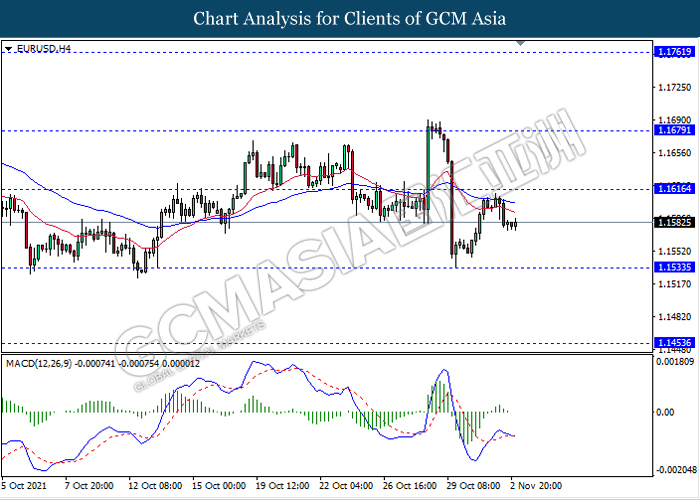700x500 pixels.
Task: Select the 1.16164 price level label
Action: (675, 189)
